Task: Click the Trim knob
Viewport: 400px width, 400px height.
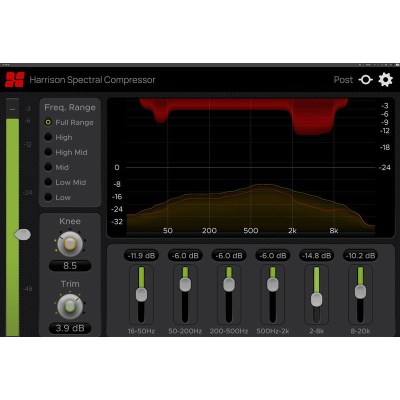Action: 70,306
